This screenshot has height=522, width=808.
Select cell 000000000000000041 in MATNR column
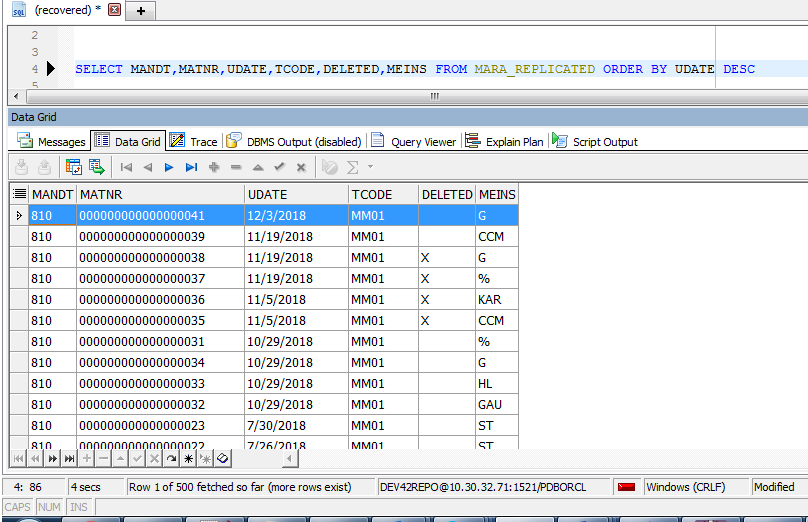160,215
